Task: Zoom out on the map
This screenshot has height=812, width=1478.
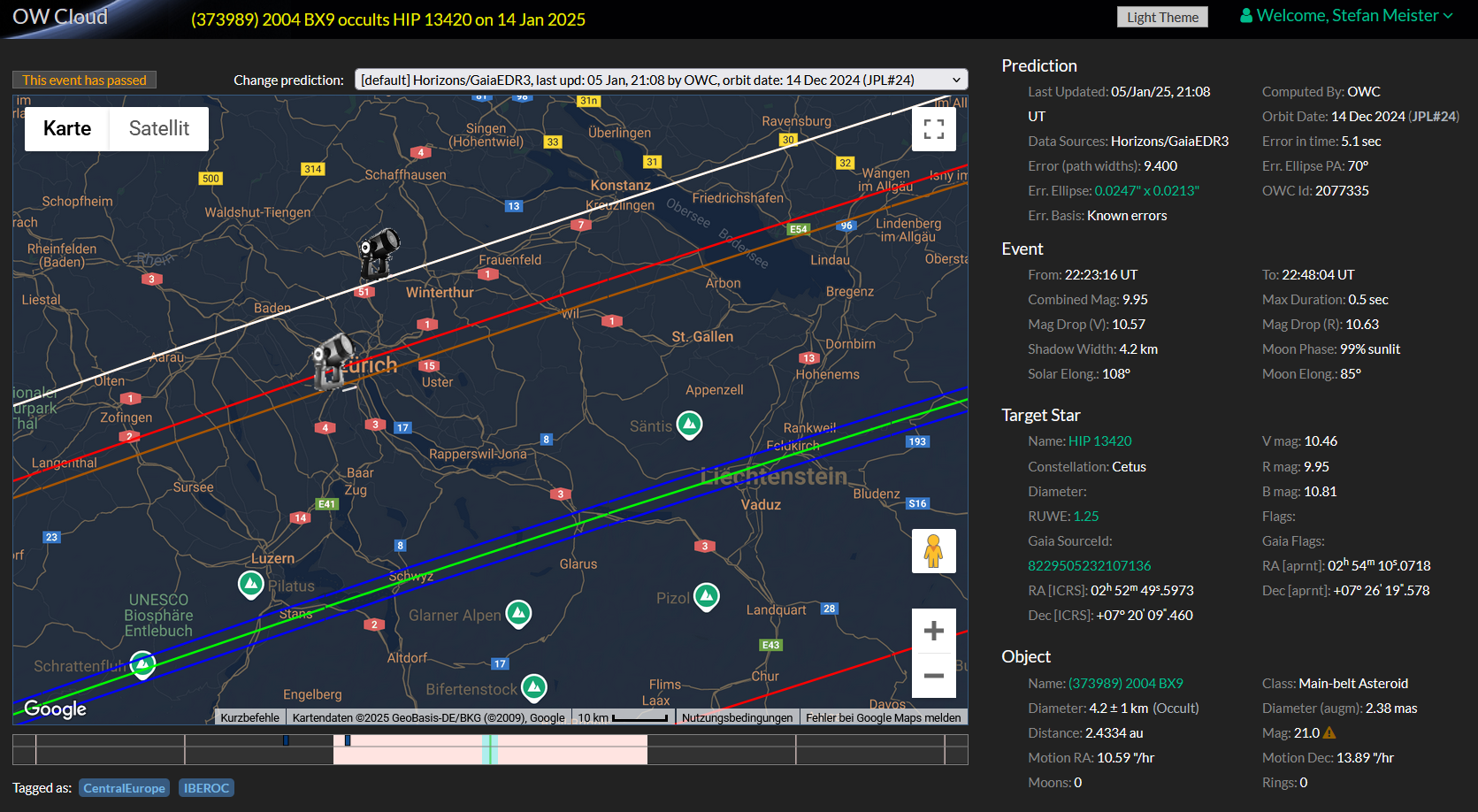Action: point(934,676)
